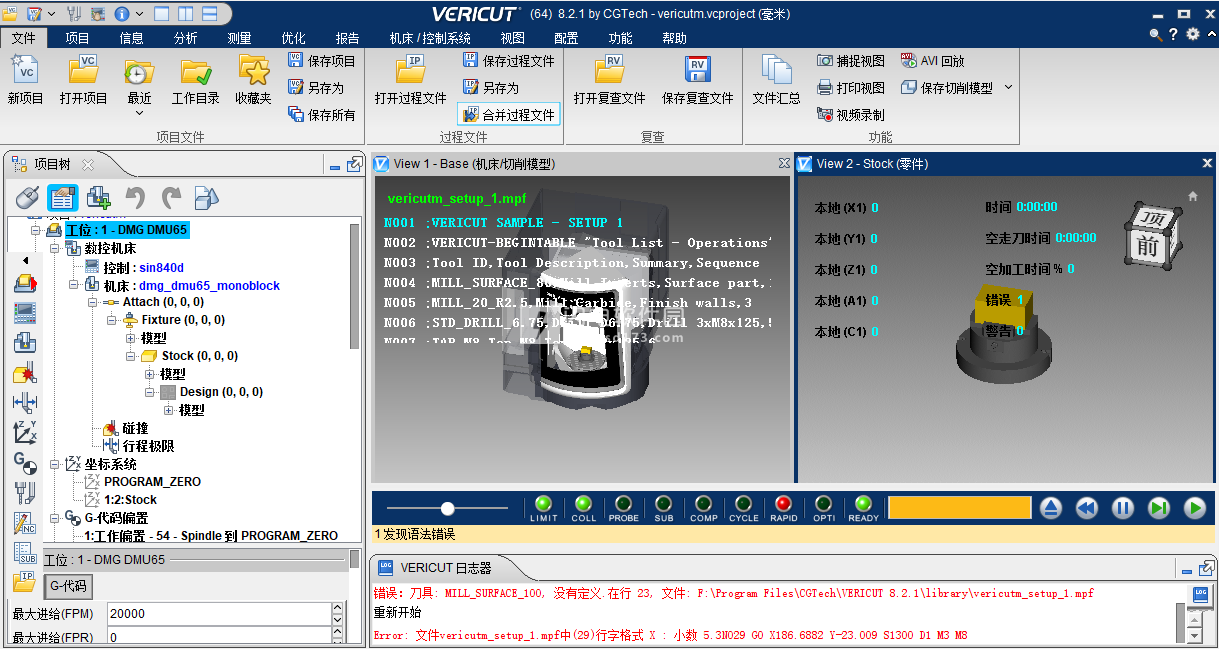Click 打印视图 printer button

[850, 88]
